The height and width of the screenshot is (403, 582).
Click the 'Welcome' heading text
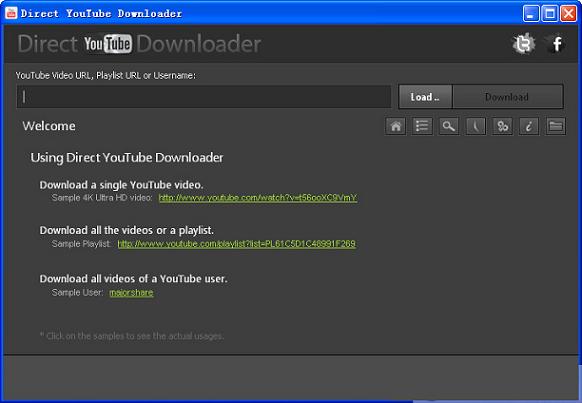(x=49, y=126)
